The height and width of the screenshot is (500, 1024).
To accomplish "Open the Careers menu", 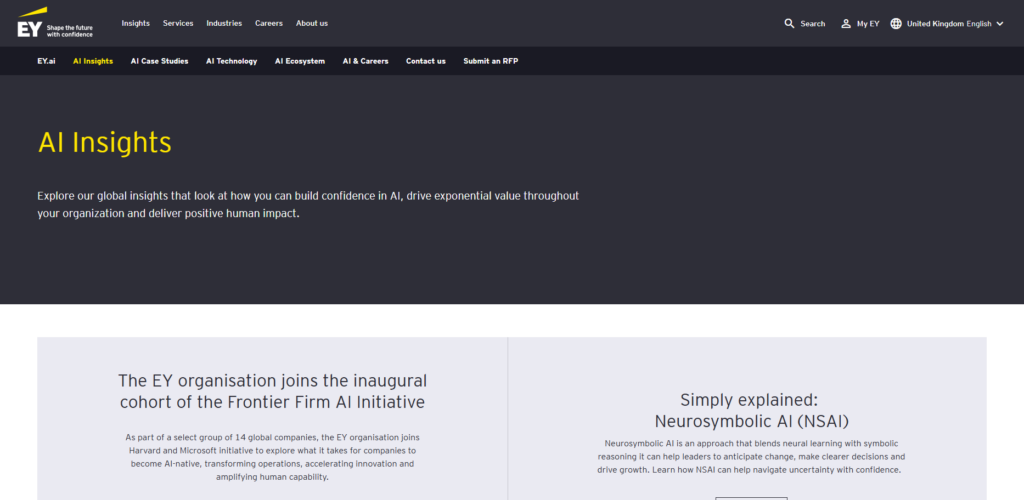I will coord(268,23).
